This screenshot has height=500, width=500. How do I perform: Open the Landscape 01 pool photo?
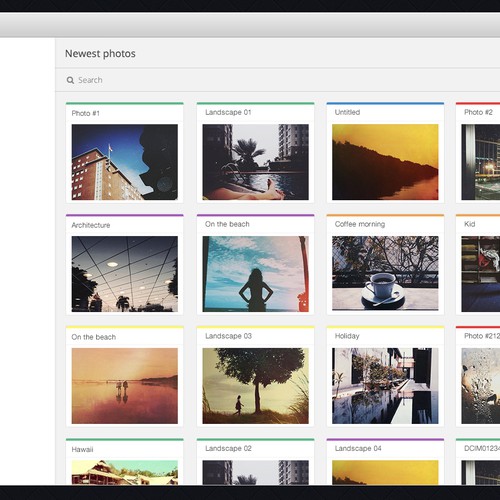tap(256, 162)
